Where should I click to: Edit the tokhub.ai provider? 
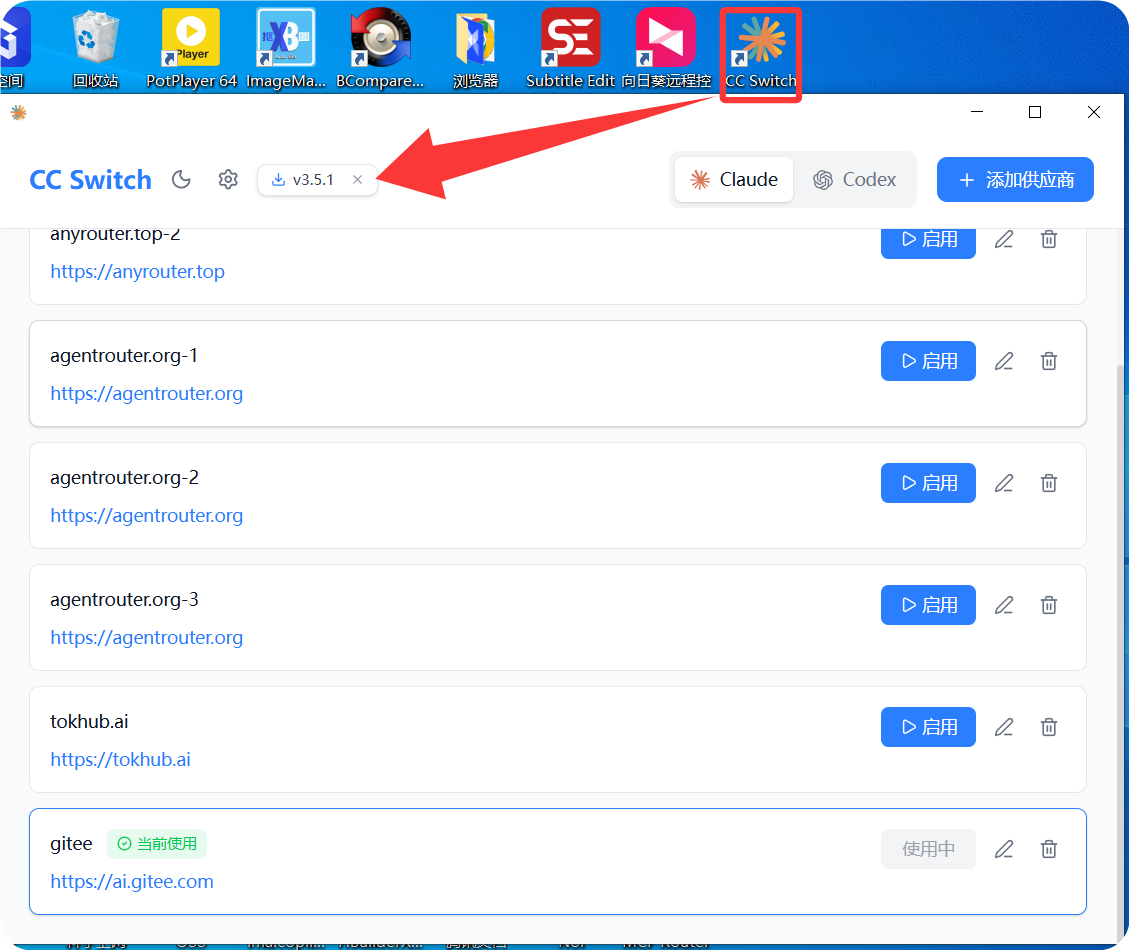1004,727
